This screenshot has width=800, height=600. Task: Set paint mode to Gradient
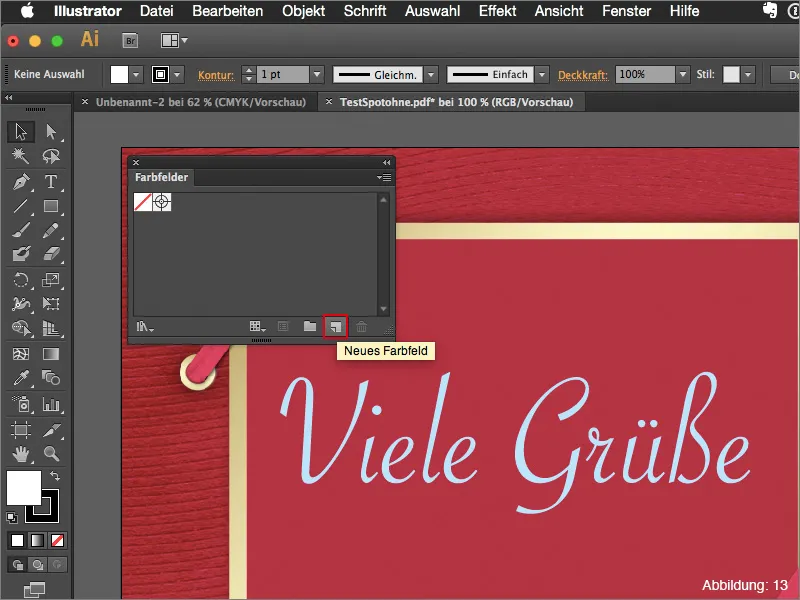[x=37, y=540]
